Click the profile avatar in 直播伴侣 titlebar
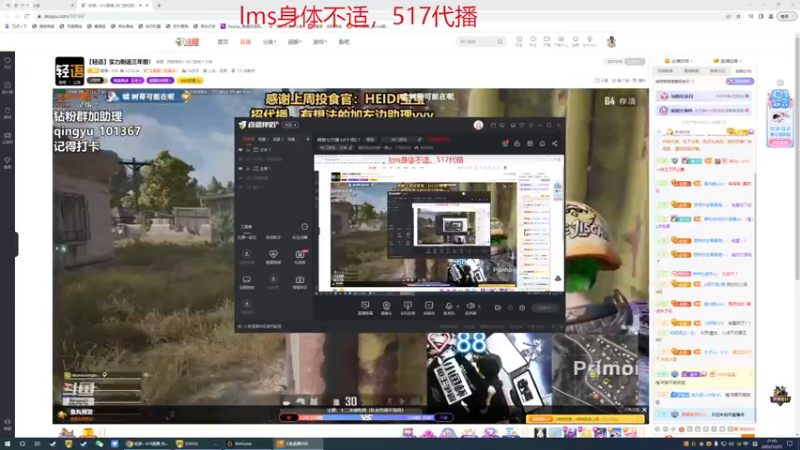800x450 pixels. click(x=478, y=125)
